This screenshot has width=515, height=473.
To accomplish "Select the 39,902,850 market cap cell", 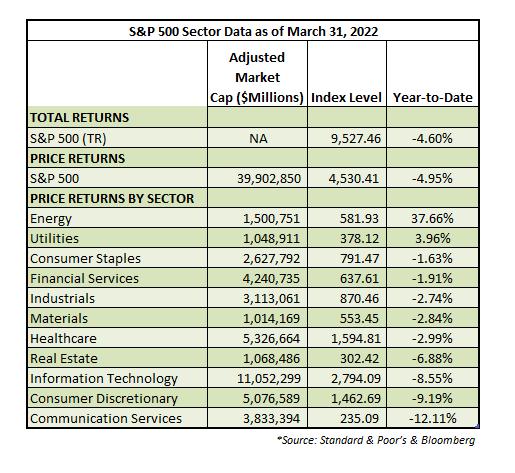I will [269, 178].
